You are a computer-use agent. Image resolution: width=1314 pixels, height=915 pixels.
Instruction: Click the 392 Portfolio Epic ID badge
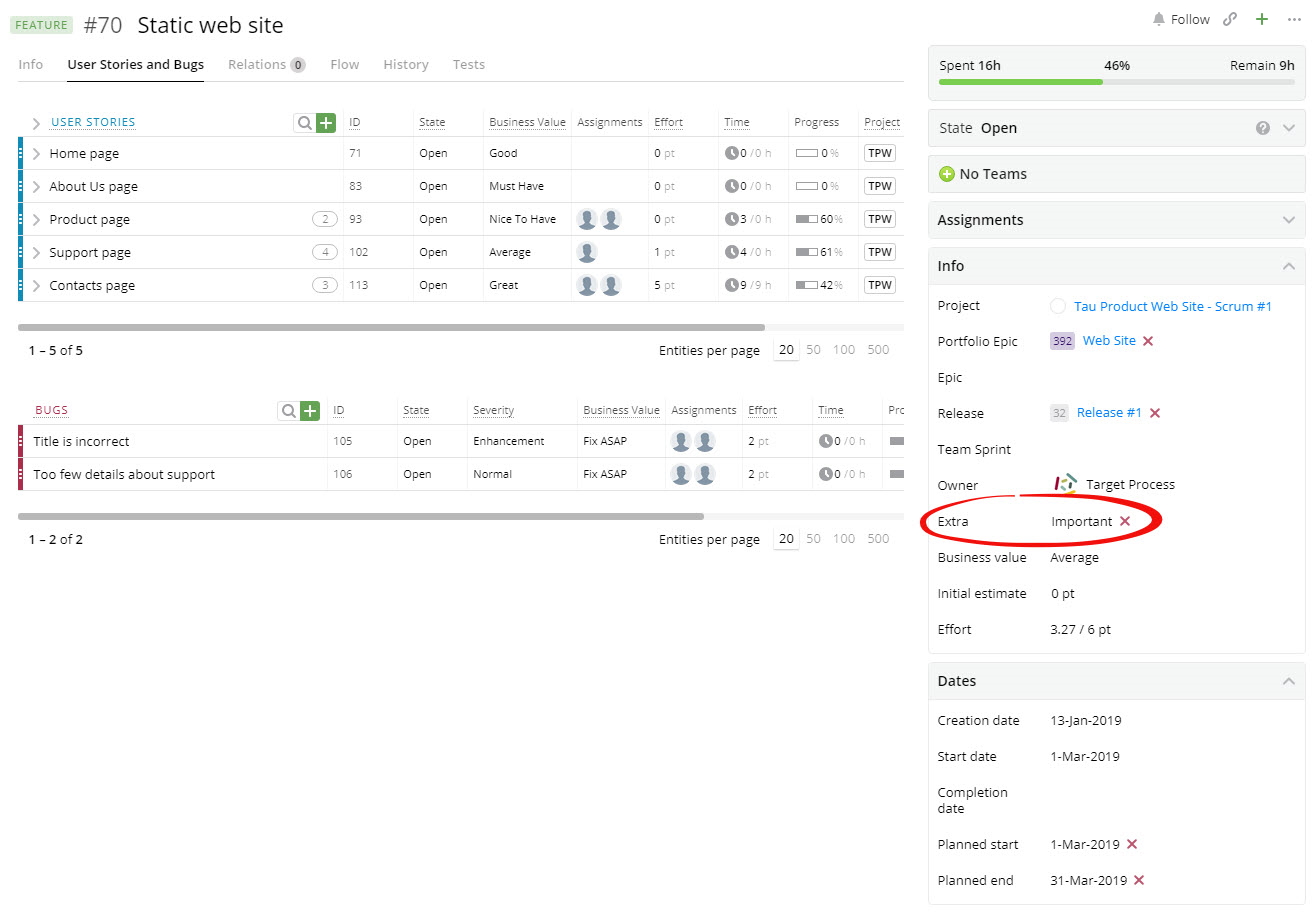pyautogui.click(x=1062, y=341)
